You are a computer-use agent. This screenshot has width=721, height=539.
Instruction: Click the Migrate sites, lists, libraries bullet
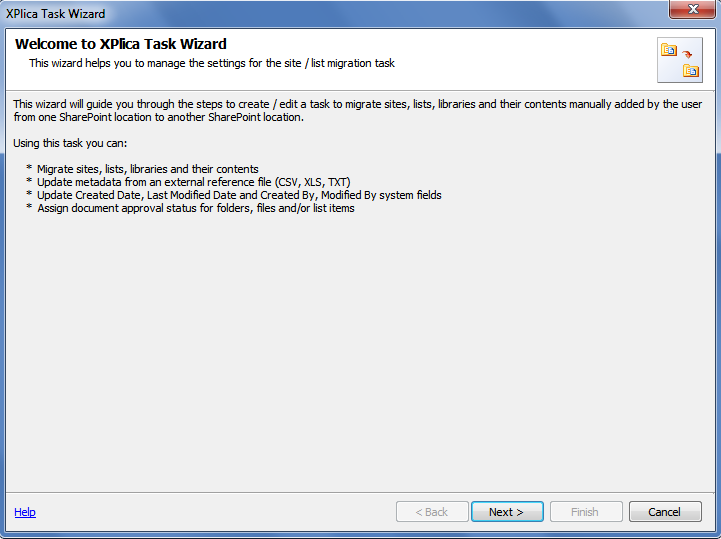coord(148,169)
